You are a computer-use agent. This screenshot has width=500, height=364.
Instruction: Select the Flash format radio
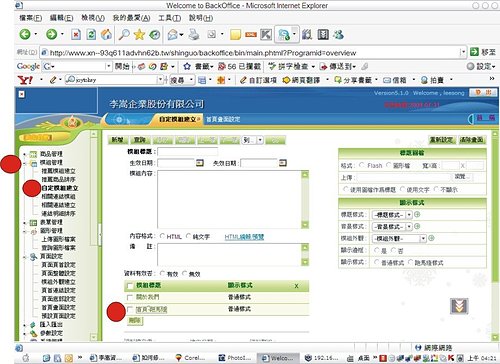pyautogui.click(x=362, y=165)
